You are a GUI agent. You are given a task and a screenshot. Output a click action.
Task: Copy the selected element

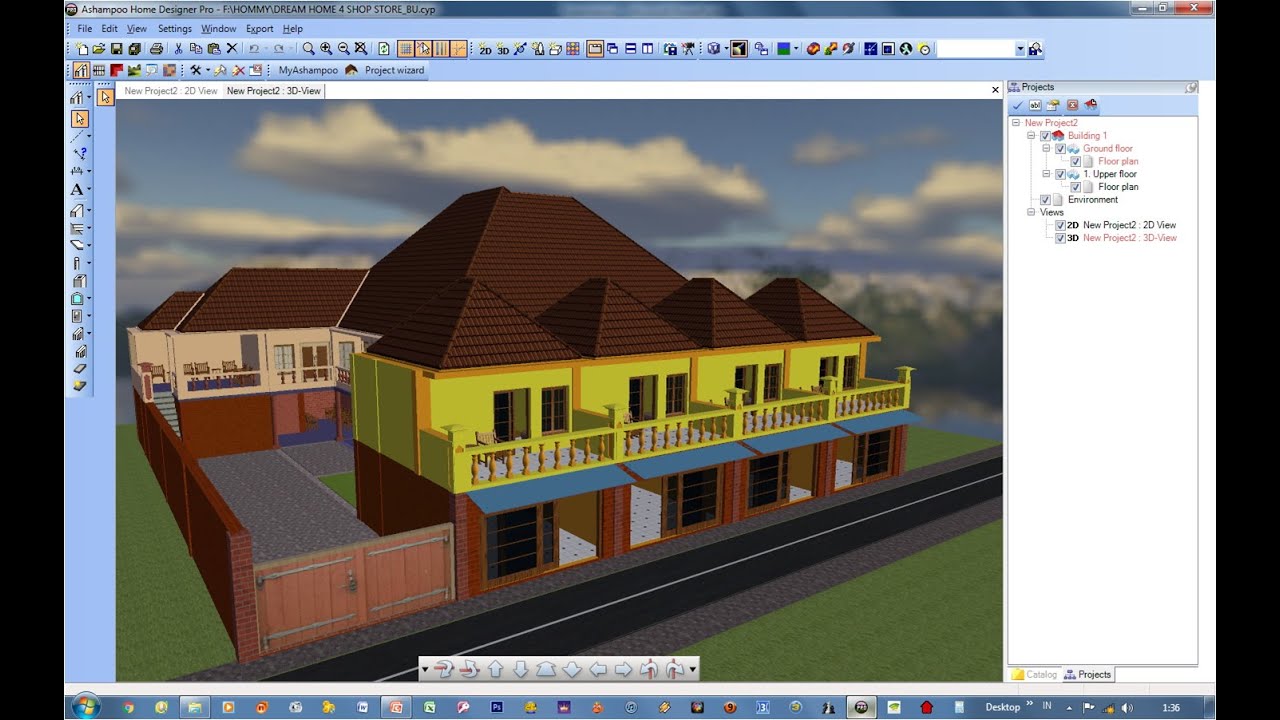pos(196,48)
